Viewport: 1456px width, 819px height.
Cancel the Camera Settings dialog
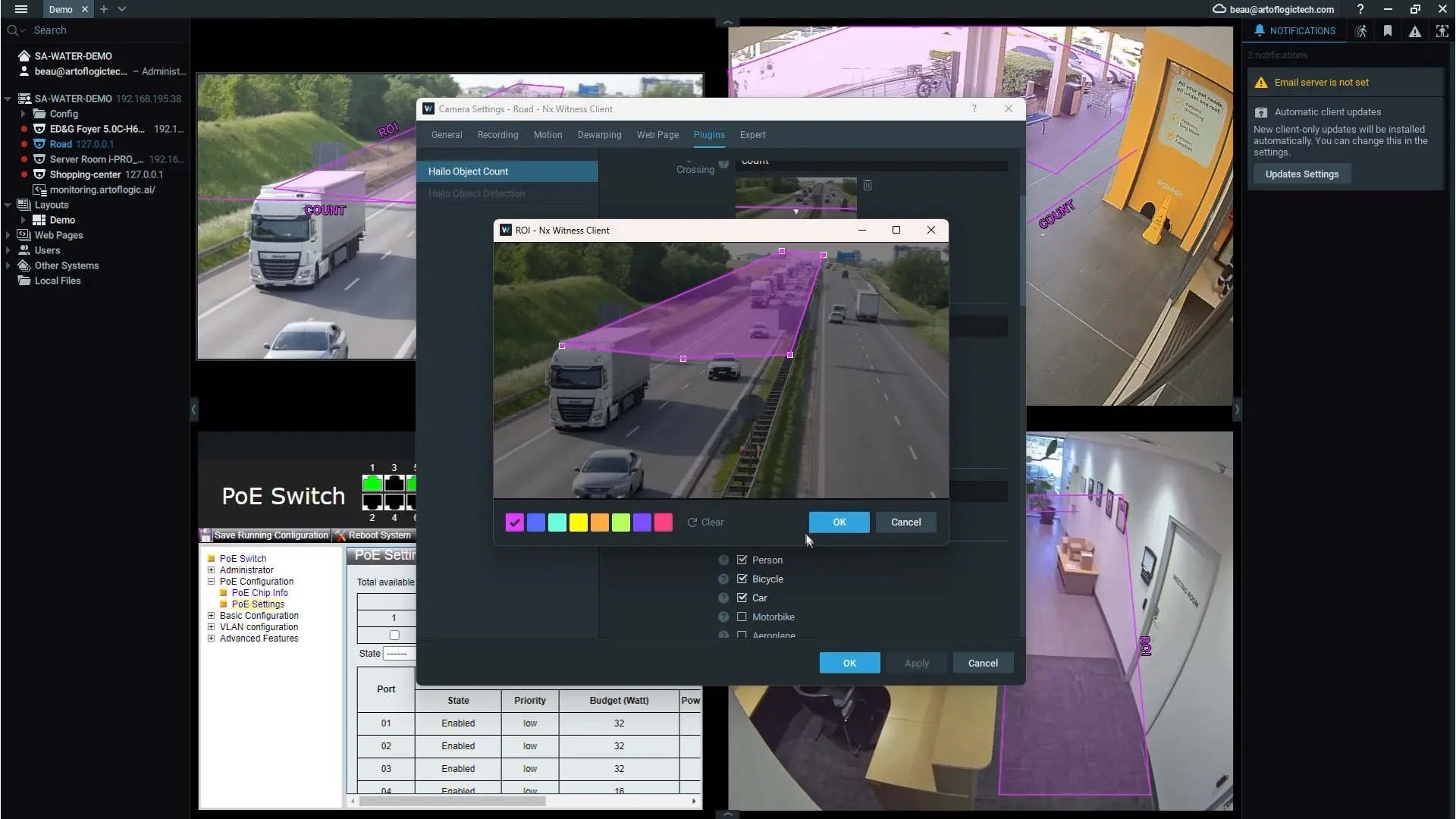pos(983,663)
